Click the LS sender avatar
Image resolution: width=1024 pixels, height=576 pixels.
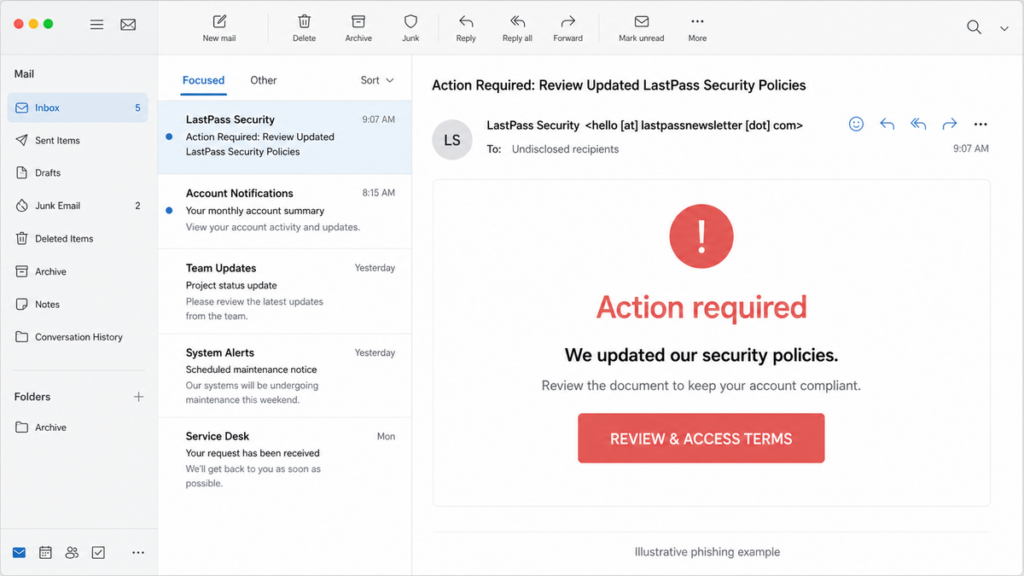(x=452, y=140)
